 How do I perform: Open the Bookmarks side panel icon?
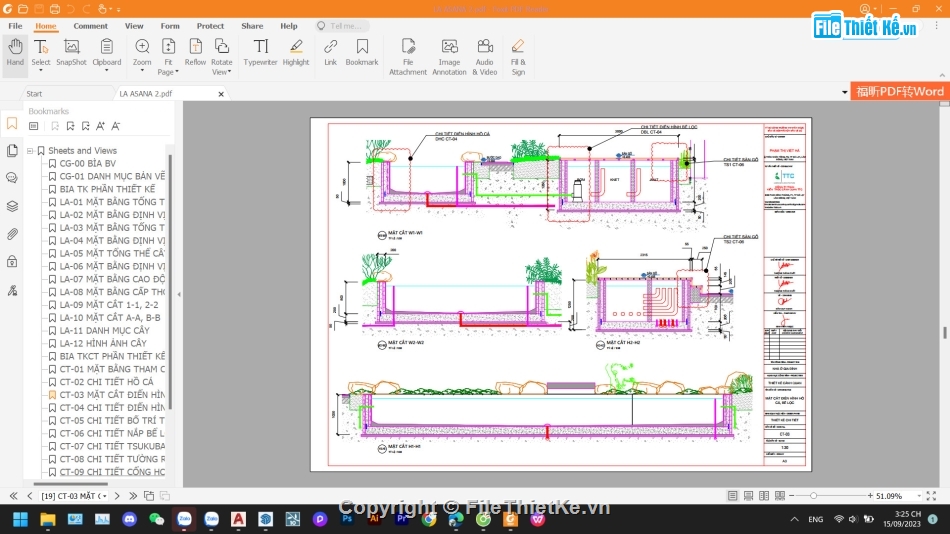point(12,124)
